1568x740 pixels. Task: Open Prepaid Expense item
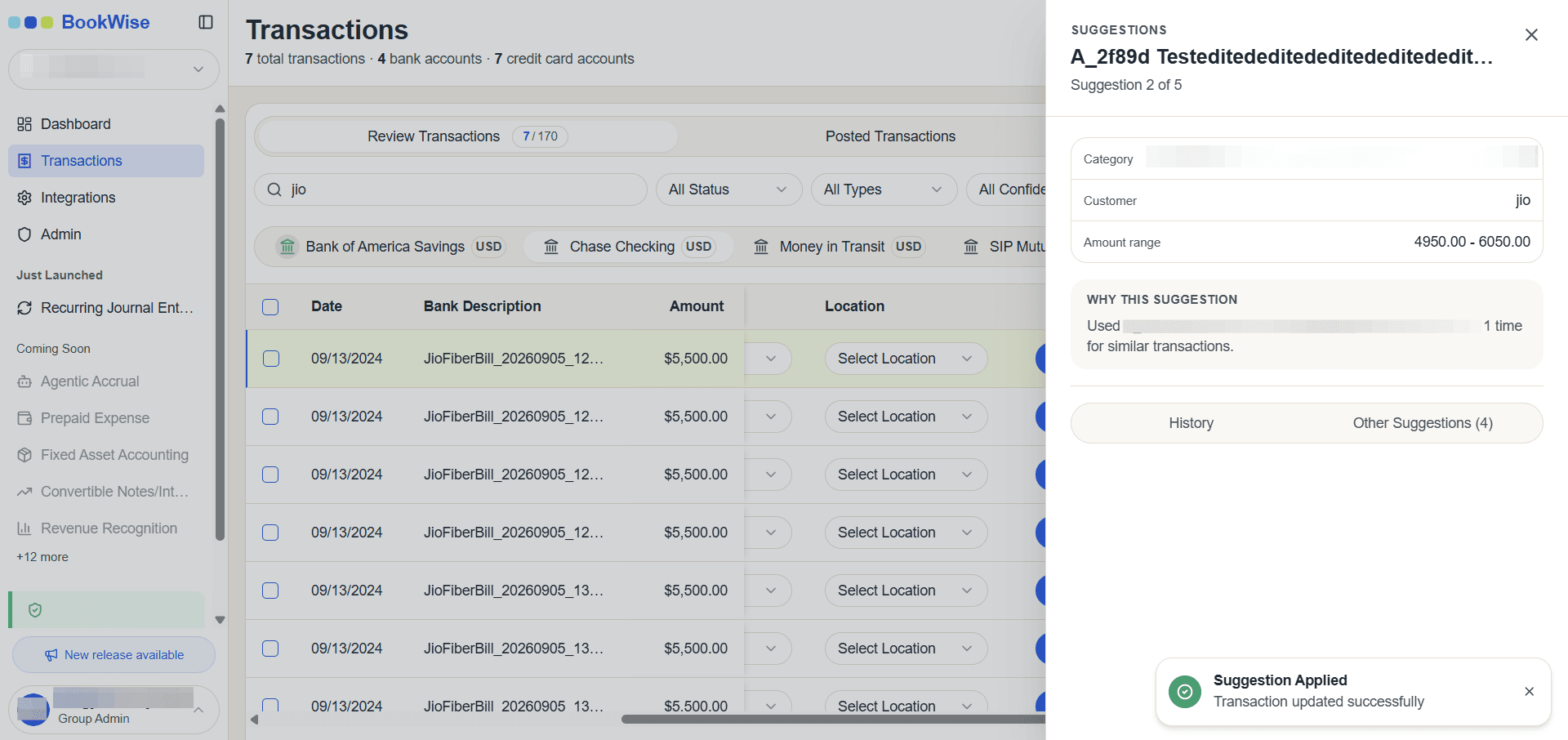click(106, 418)
